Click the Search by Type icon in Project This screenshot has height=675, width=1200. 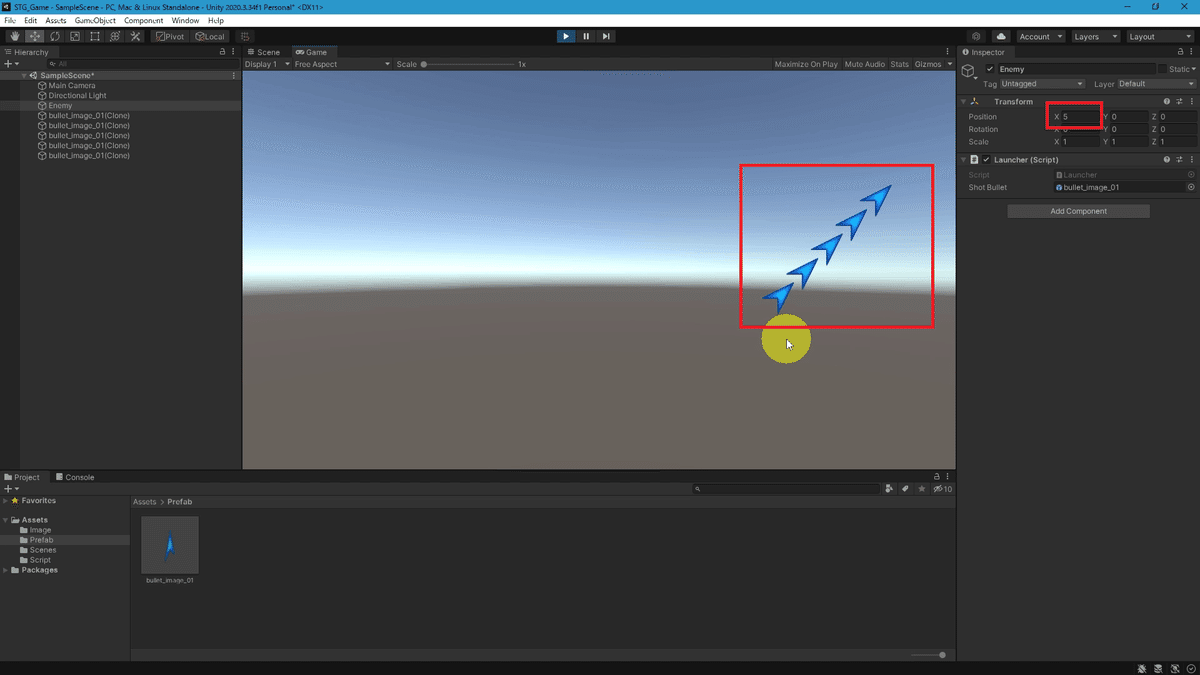tap(889, 489)
